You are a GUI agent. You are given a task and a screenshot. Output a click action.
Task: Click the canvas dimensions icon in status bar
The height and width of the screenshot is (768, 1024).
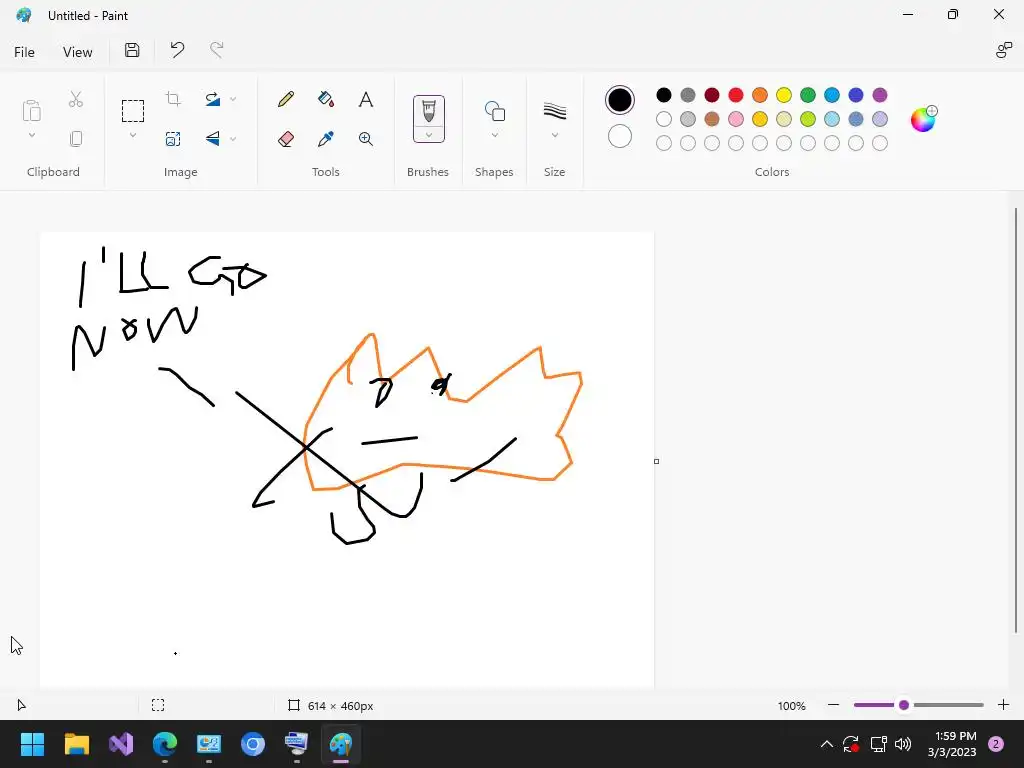tap(294, 705)
